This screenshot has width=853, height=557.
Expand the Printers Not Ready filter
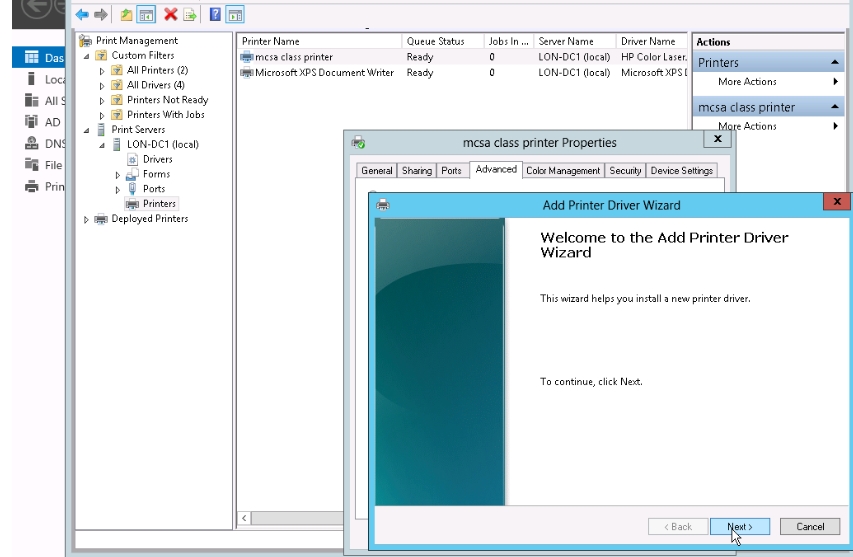tap(102, 101)
